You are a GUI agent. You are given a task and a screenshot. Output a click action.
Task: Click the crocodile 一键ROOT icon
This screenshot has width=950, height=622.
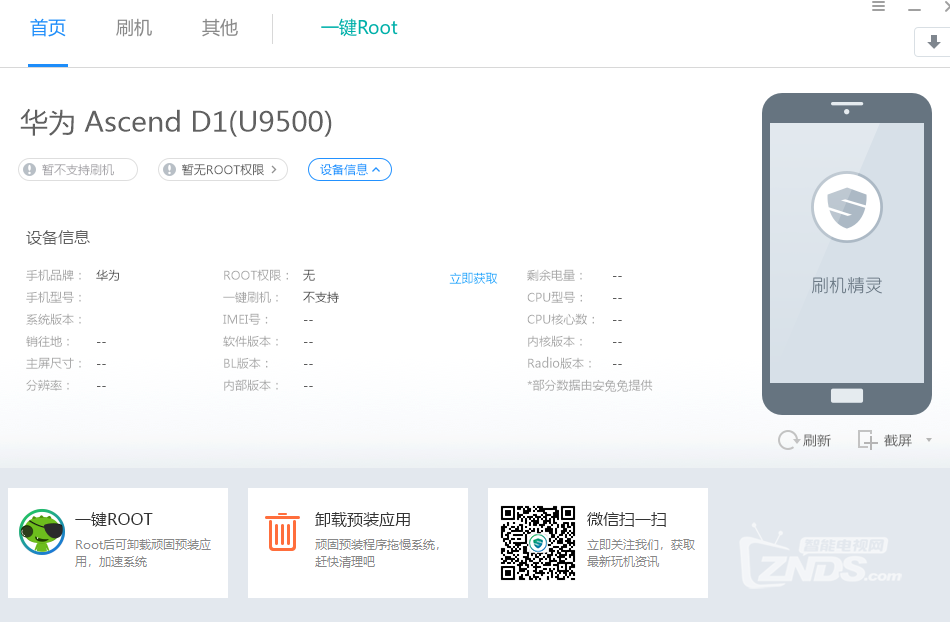tap(42, 532)
